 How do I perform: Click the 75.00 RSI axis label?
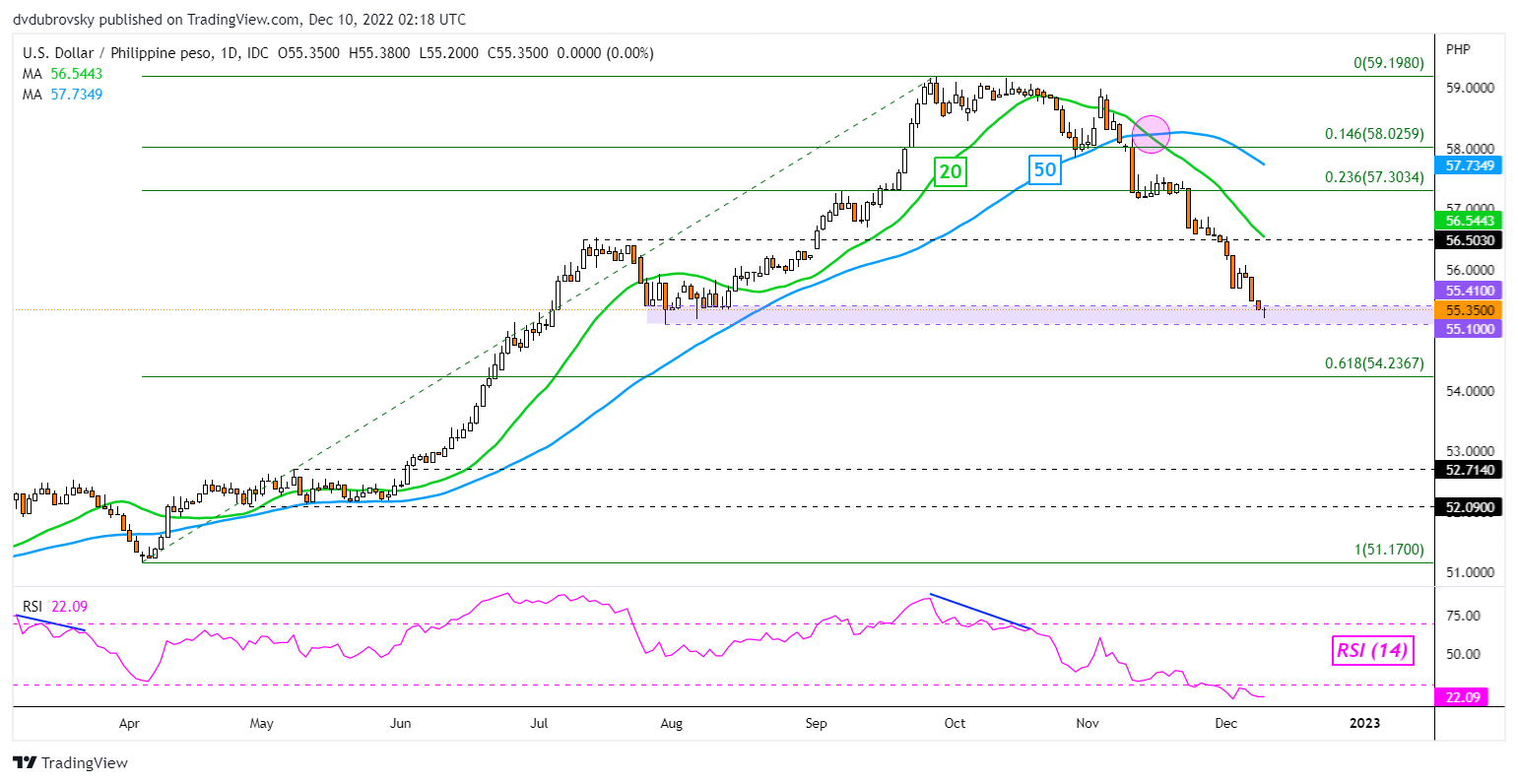[x=1462, y=616]
